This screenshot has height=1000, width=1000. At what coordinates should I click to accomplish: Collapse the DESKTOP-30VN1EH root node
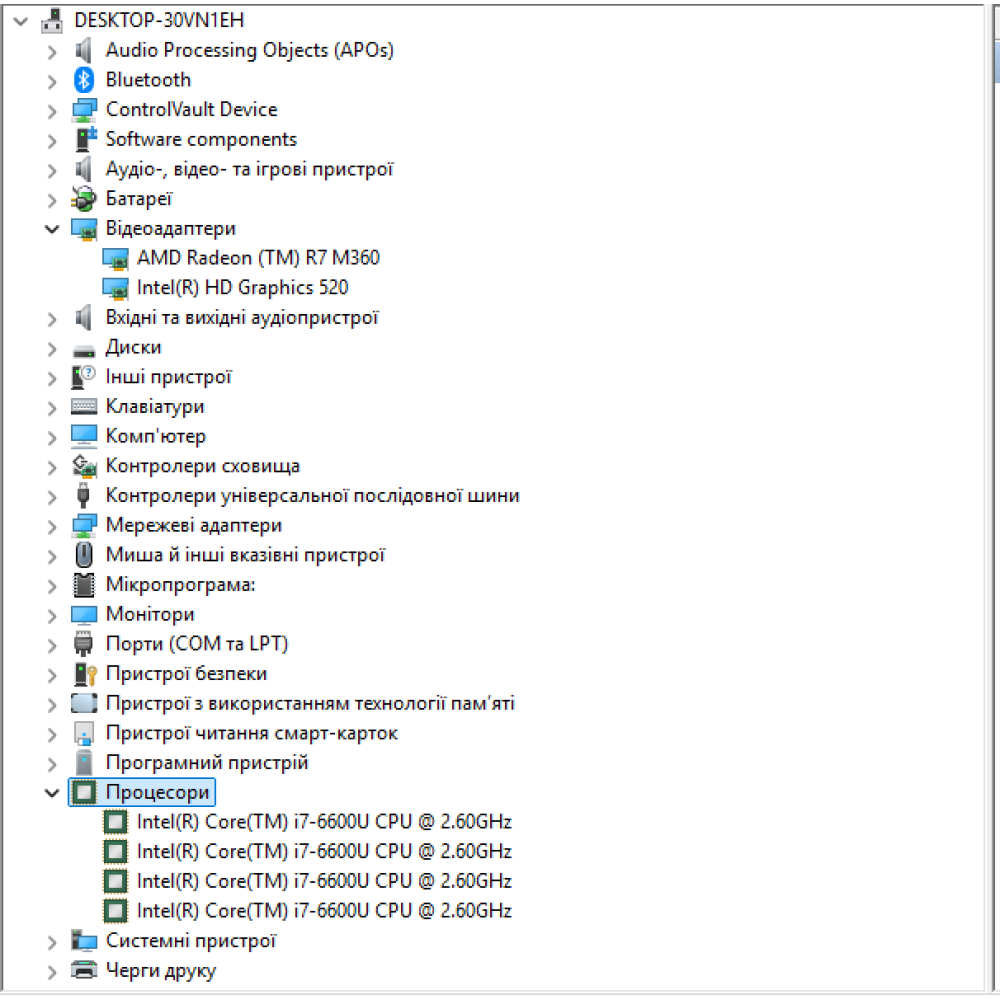(x=21, y=21)
